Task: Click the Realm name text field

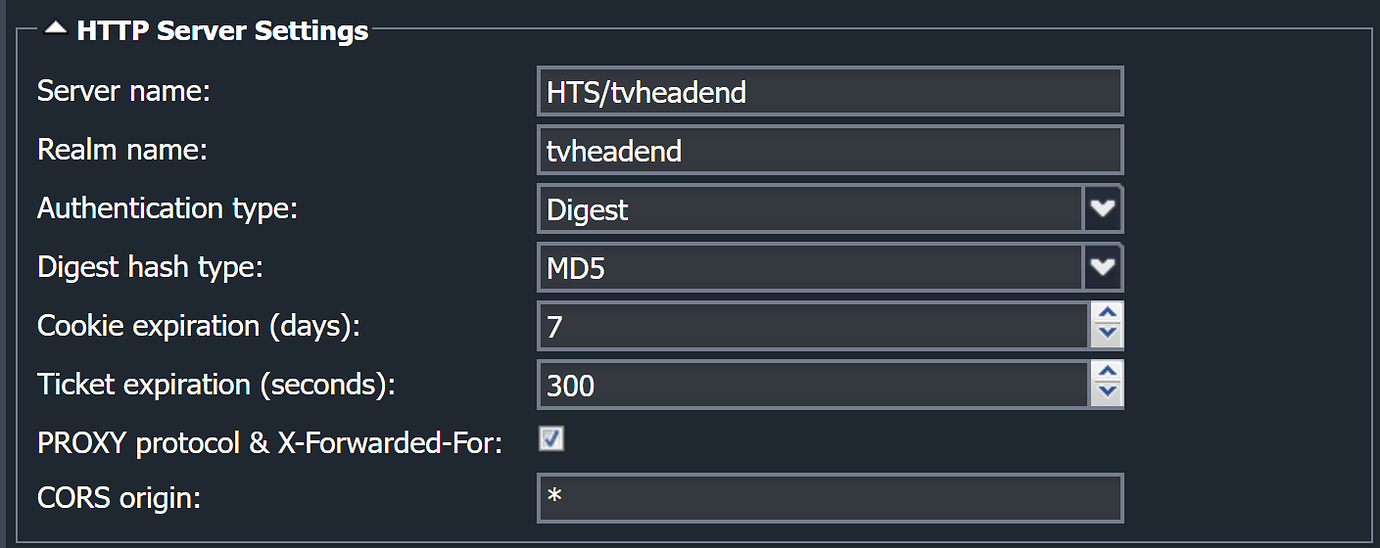Action: pyautogui.click(x=830, y=150)
